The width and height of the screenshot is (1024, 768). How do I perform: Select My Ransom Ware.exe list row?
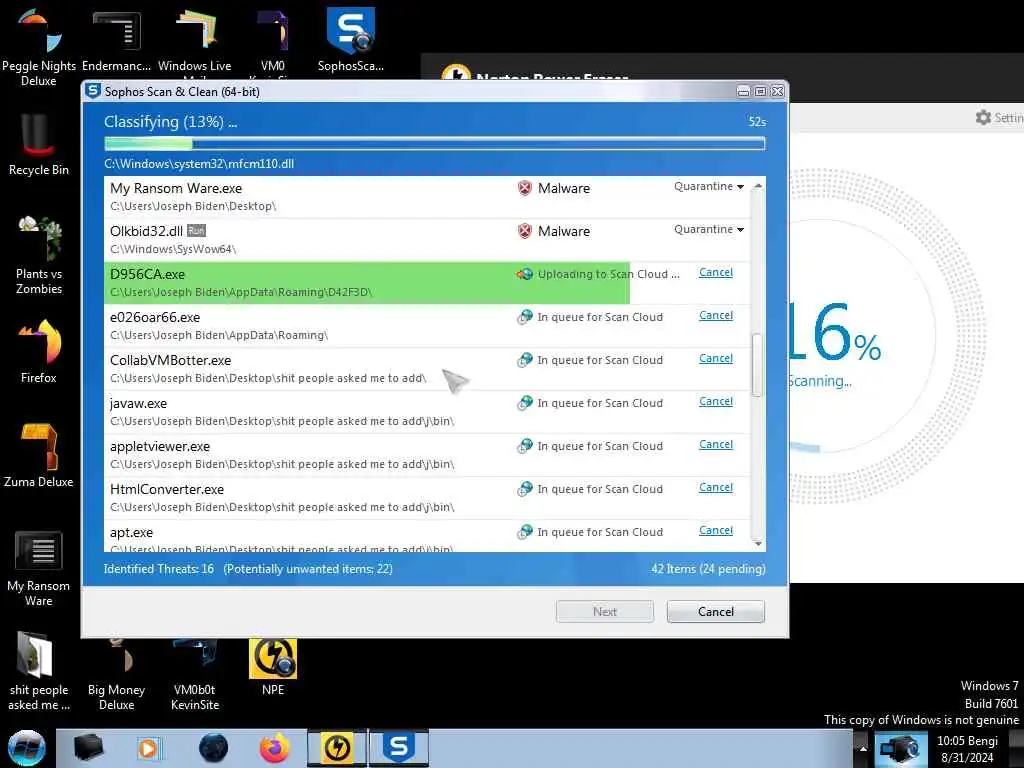427,197
